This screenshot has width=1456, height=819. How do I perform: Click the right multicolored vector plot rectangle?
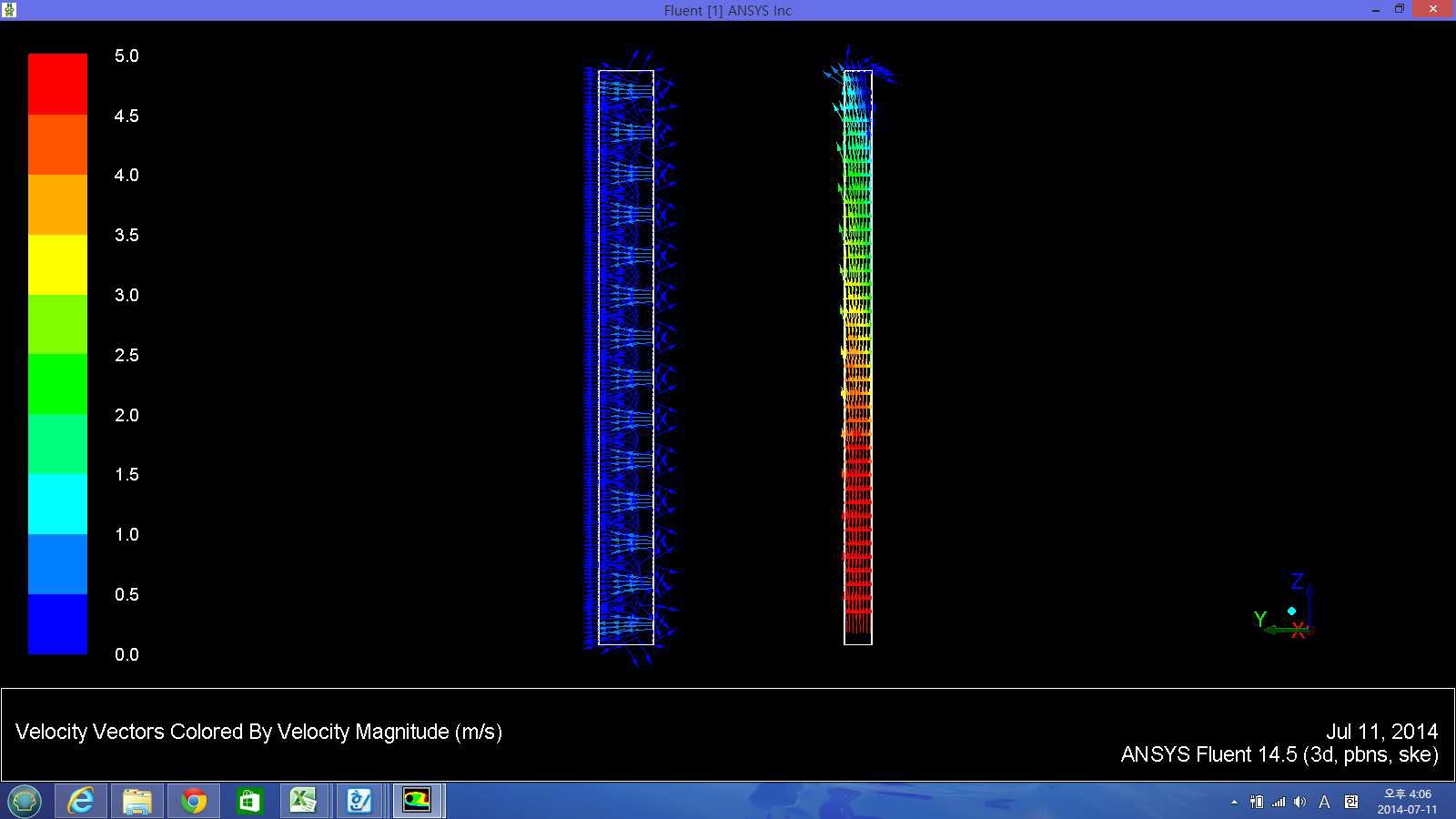click(858, 358)
